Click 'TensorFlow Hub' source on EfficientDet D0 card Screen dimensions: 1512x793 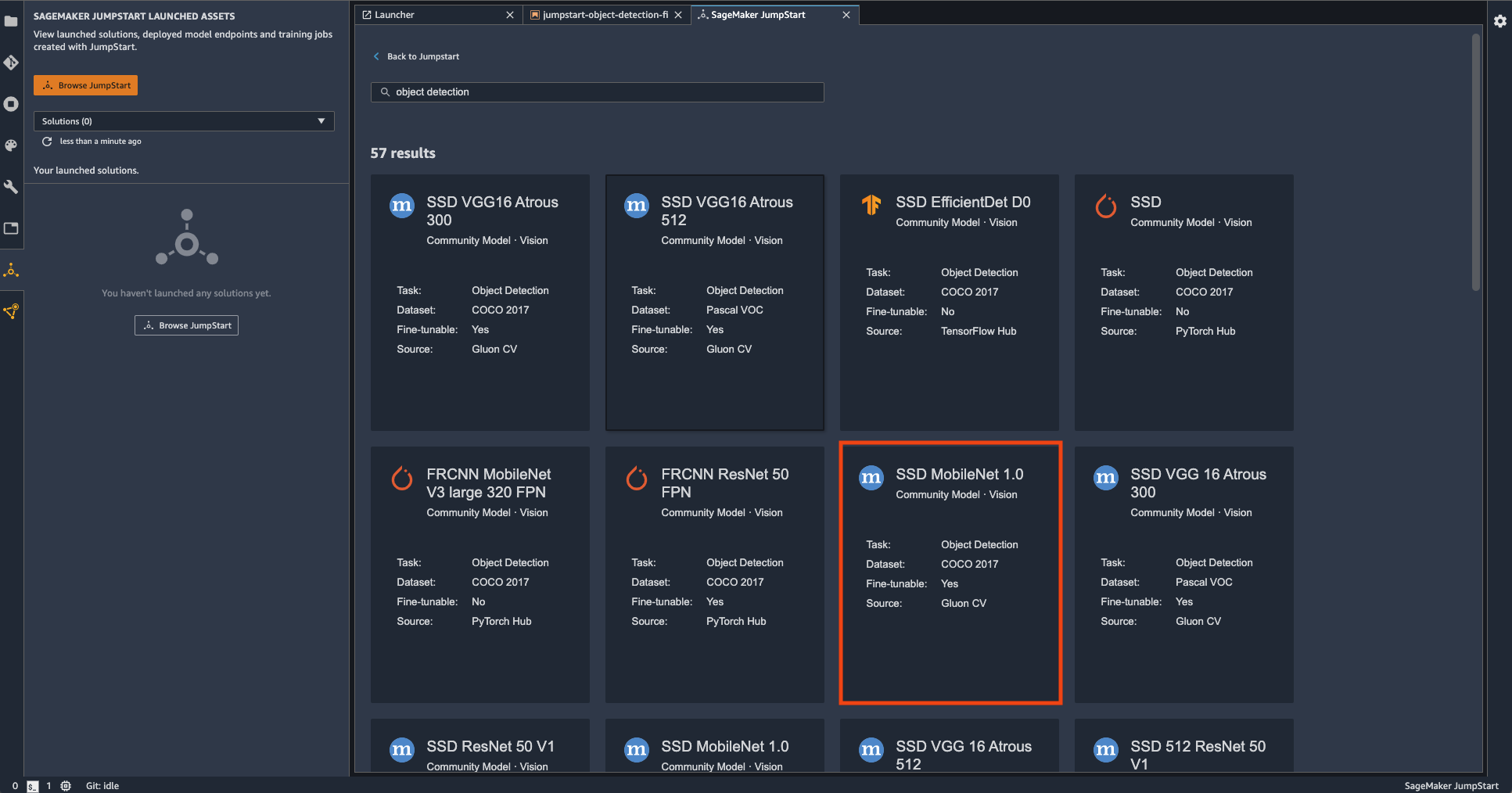[x=979, y=332]
